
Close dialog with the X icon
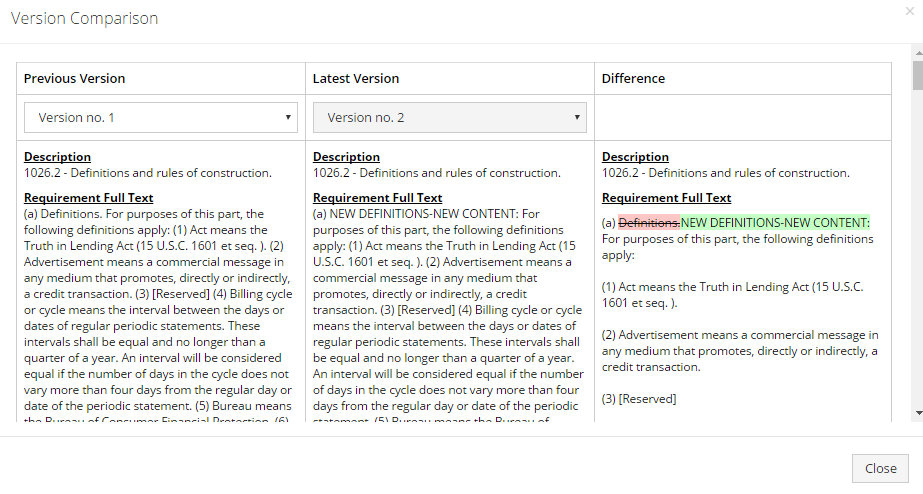[909, 11]
